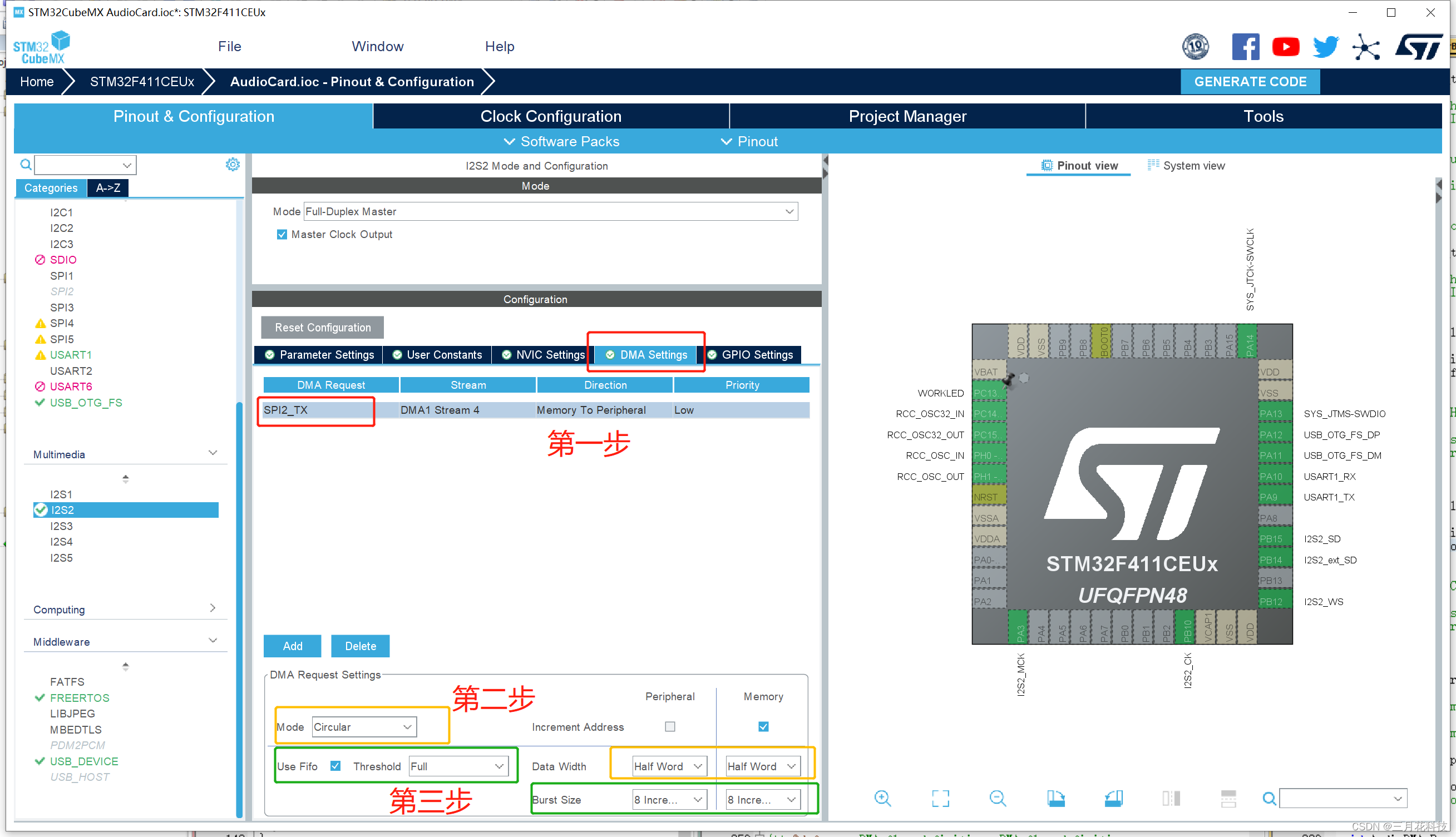Open the Threshold Full dropdown
Image resolution: width=1456 pixels, height=837 pixels.
(458, 766)
